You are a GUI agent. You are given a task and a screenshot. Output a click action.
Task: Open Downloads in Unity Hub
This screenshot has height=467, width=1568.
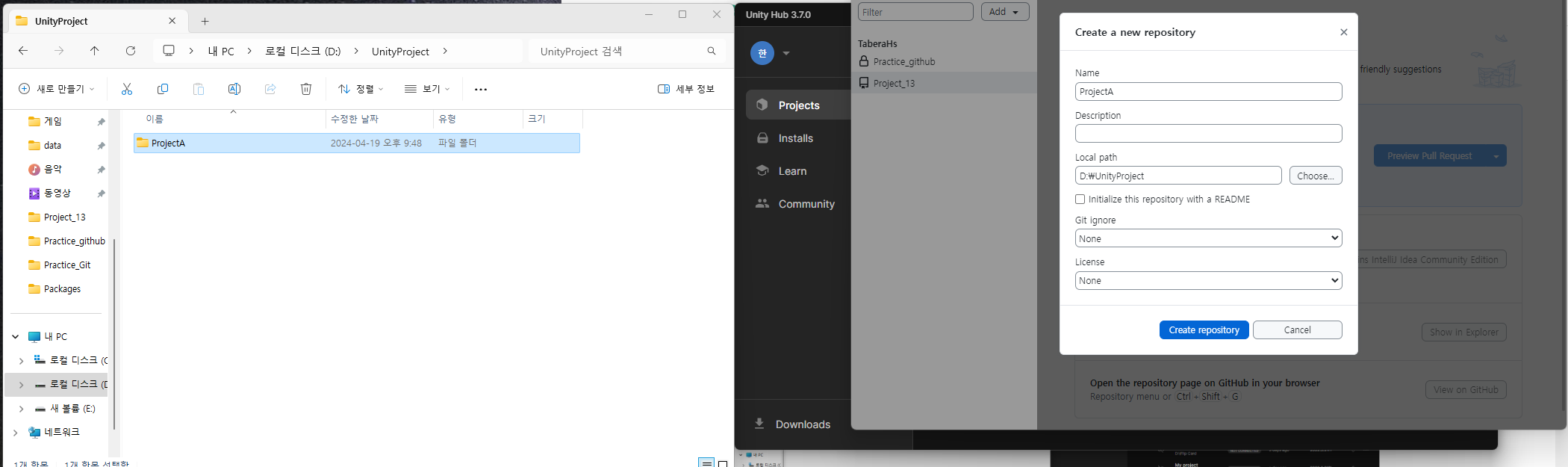(x=793, y=424)
